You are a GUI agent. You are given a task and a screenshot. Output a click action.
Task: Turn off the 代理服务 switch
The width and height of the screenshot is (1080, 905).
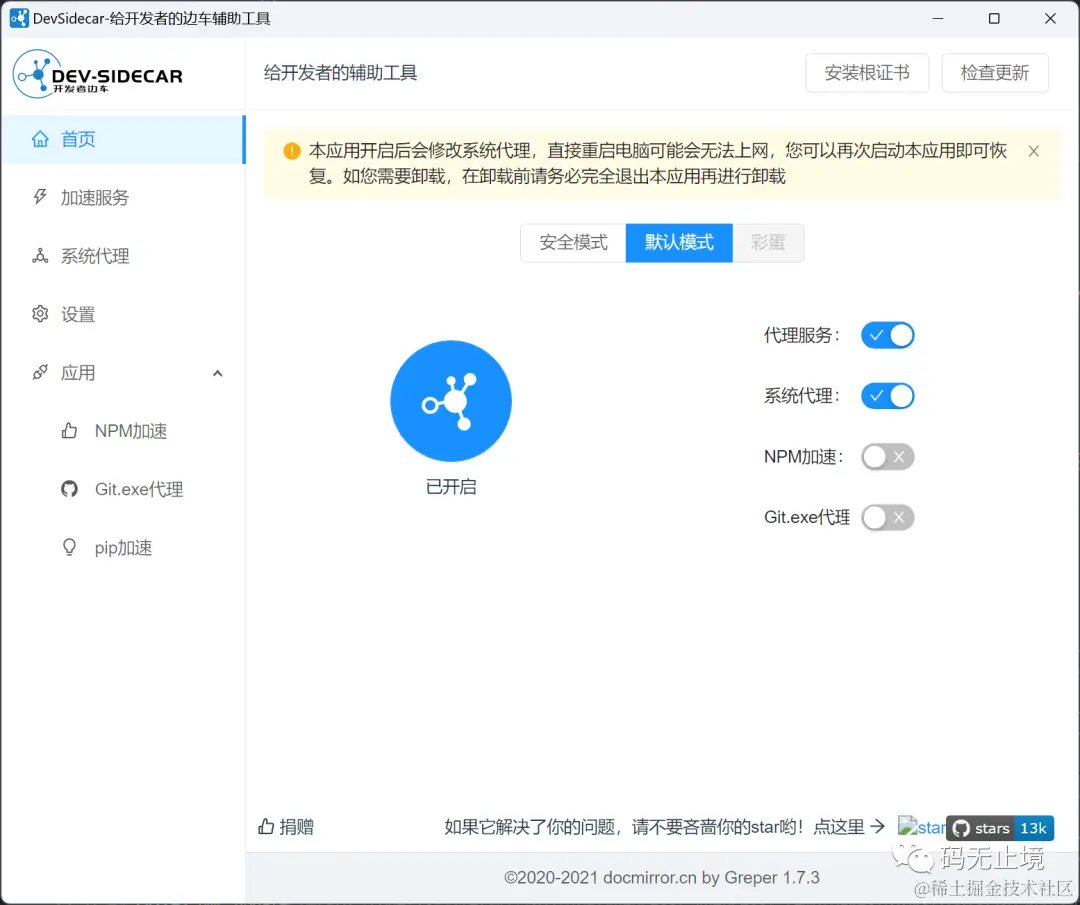887,335
